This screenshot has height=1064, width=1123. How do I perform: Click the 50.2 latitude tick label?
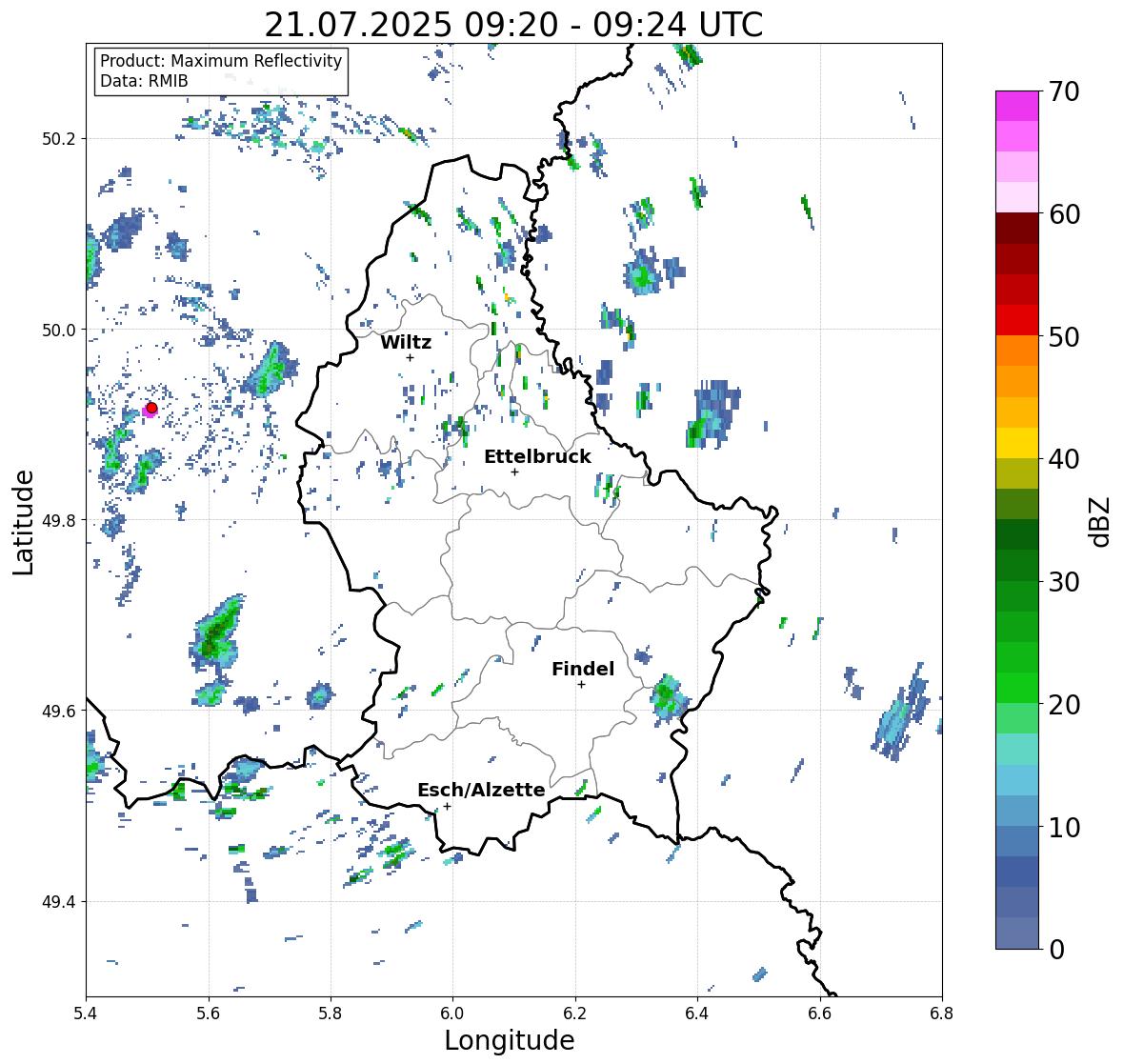pos(59,139)
